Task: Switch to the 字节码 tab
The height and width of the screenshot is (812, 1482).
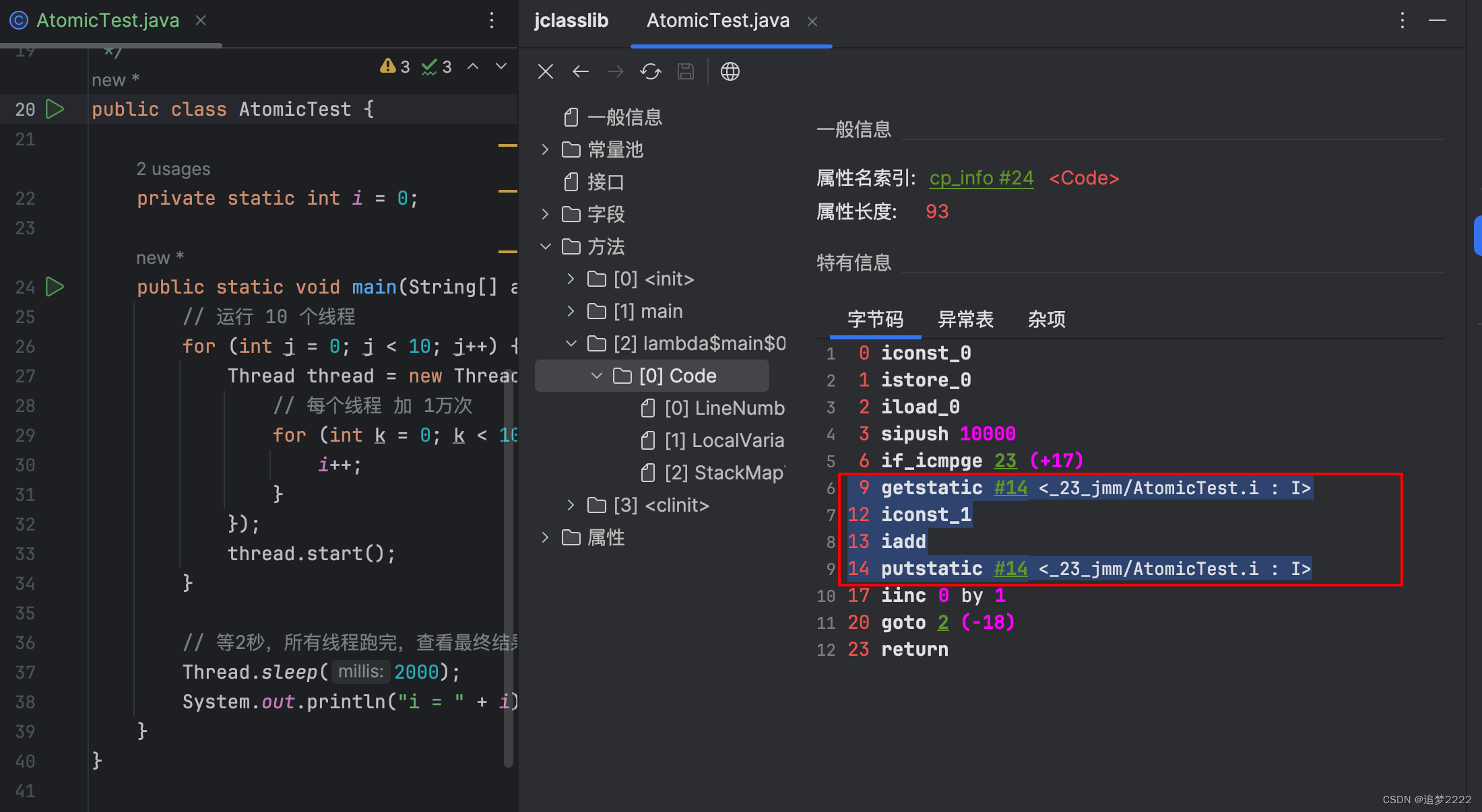Action: (x=875, y=319)
